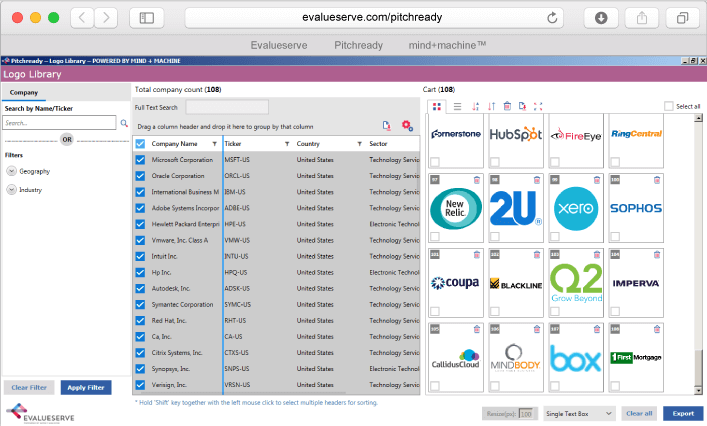Screen dimensions: 707x426
Task: Remove 2U logo from cart
Action: tap(537, 180)
